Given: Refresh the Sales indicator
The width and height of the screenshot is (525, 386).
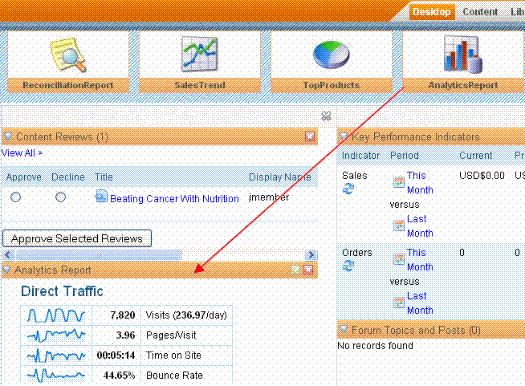Looking at the screenshot, I should click(x=348, y=189).
